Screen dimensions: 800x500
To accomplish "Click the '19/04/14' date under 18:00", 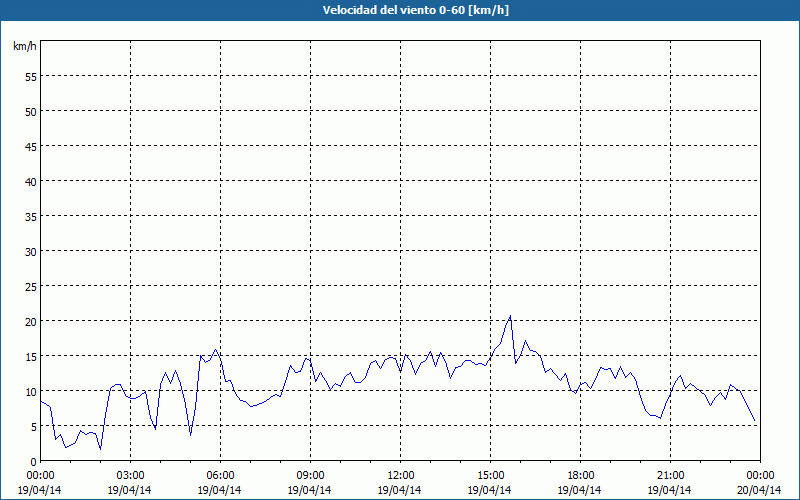I will 580,490.
